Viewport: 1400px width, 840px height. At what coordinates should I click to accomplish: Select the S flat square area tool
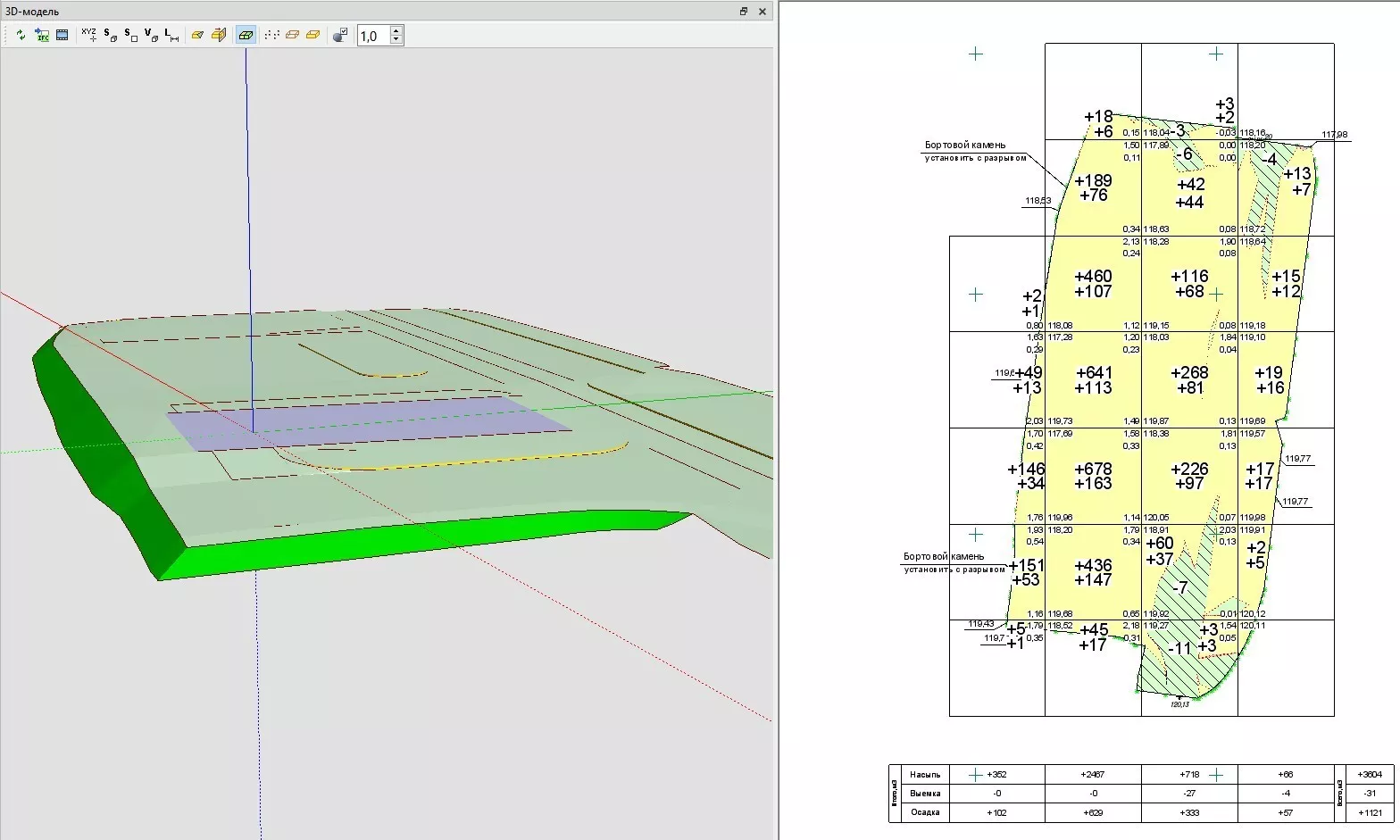(x=131, y=35)
